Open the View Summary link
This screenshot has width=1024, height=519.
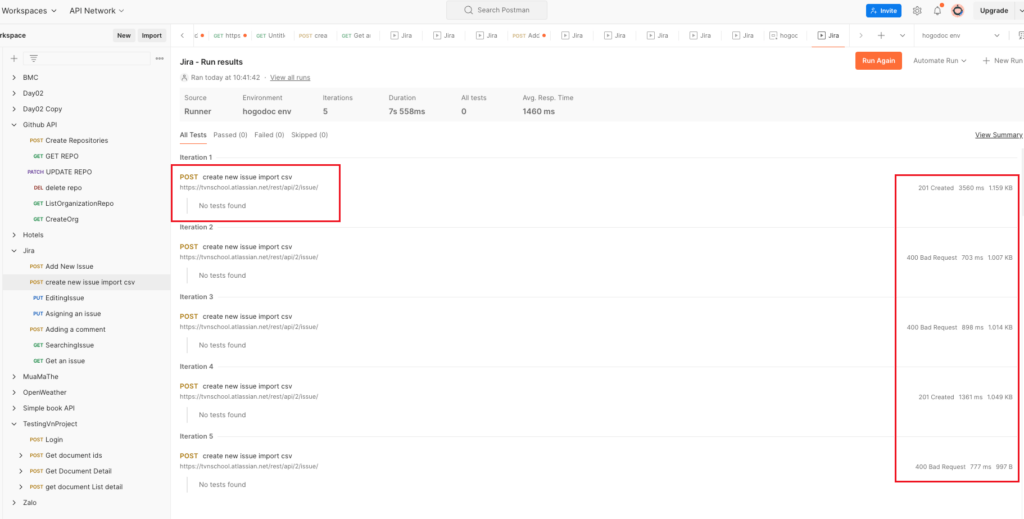tap(999, 135)
